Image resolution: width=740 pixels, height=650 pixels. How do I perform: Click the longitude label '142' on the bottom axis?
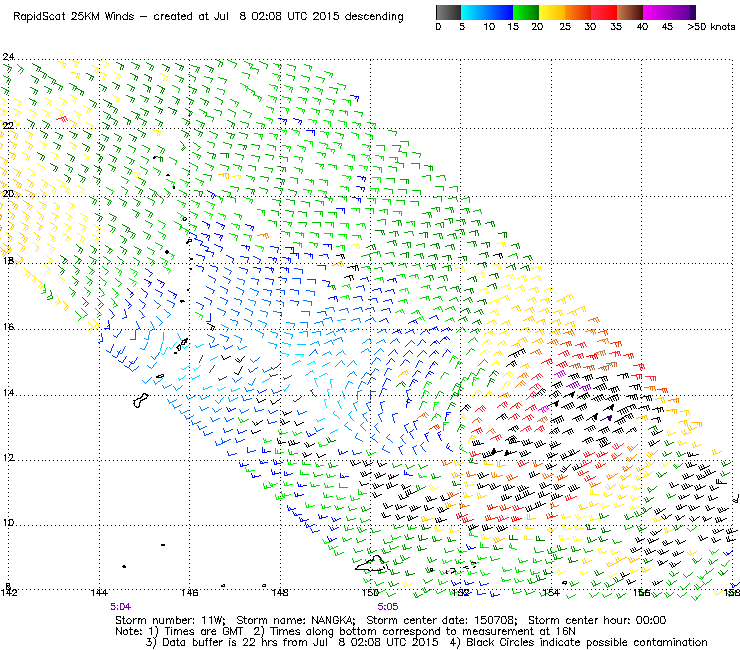tap(9, 593)
